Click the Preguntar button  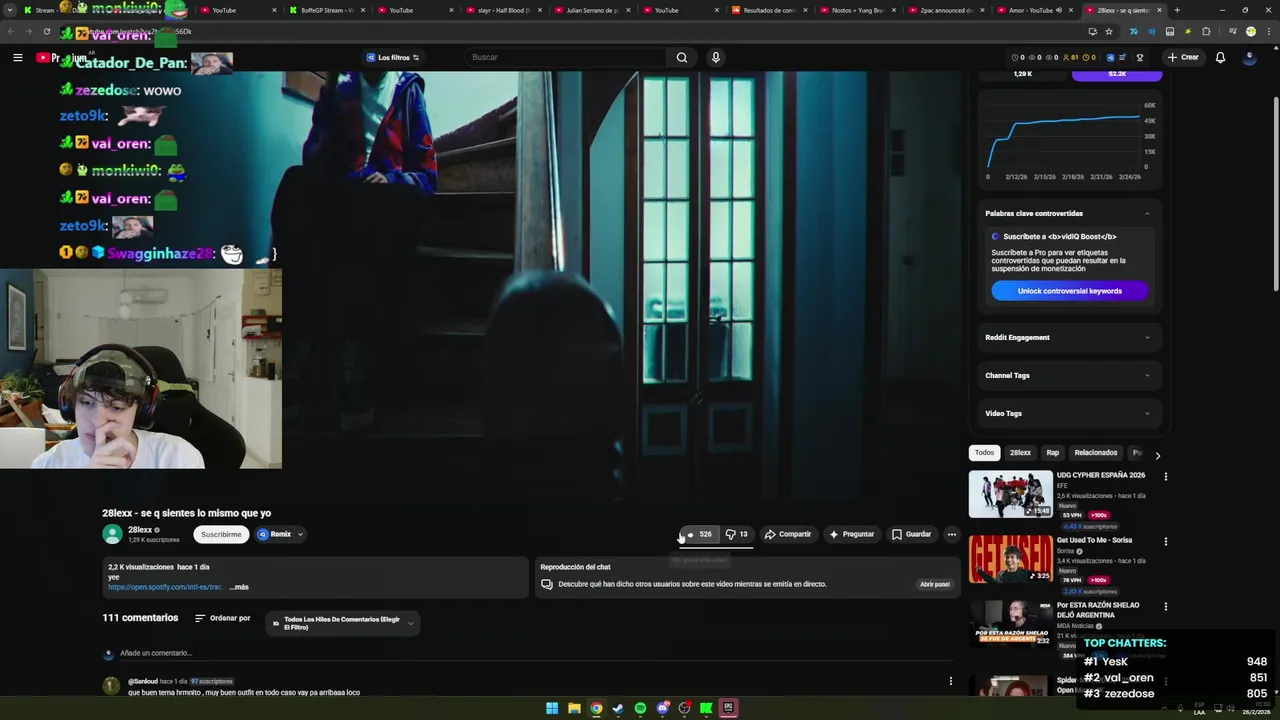852,534
